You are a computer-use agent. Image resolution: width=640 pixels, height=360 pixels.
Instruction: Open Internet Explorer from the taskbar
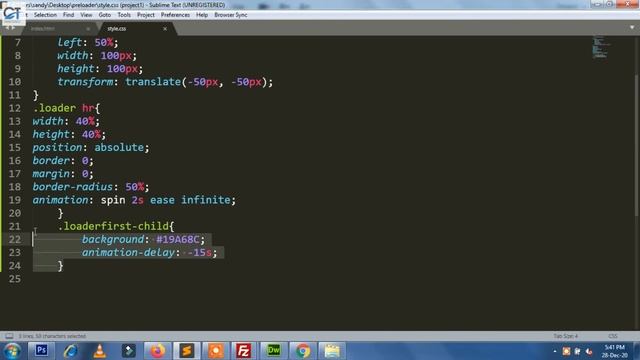click(x=70, y=351)
